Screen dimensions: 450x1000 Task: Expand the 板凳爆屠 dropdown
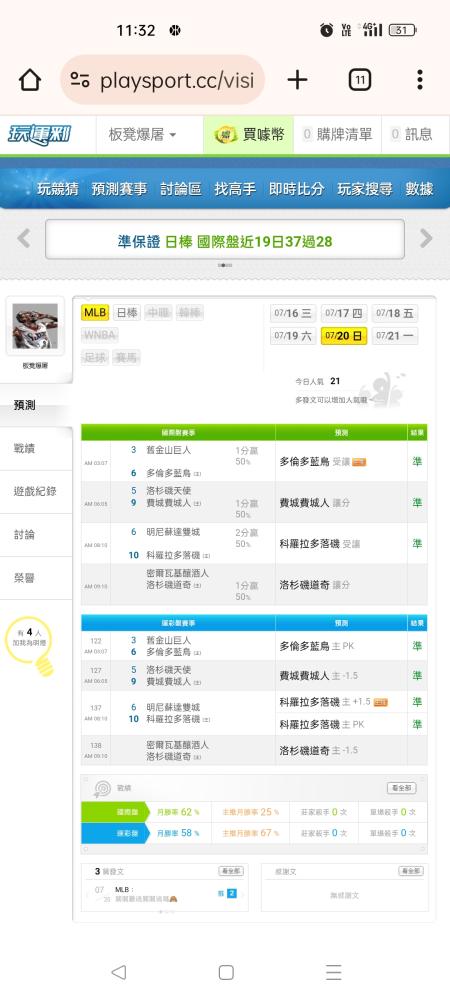point(143,135)
